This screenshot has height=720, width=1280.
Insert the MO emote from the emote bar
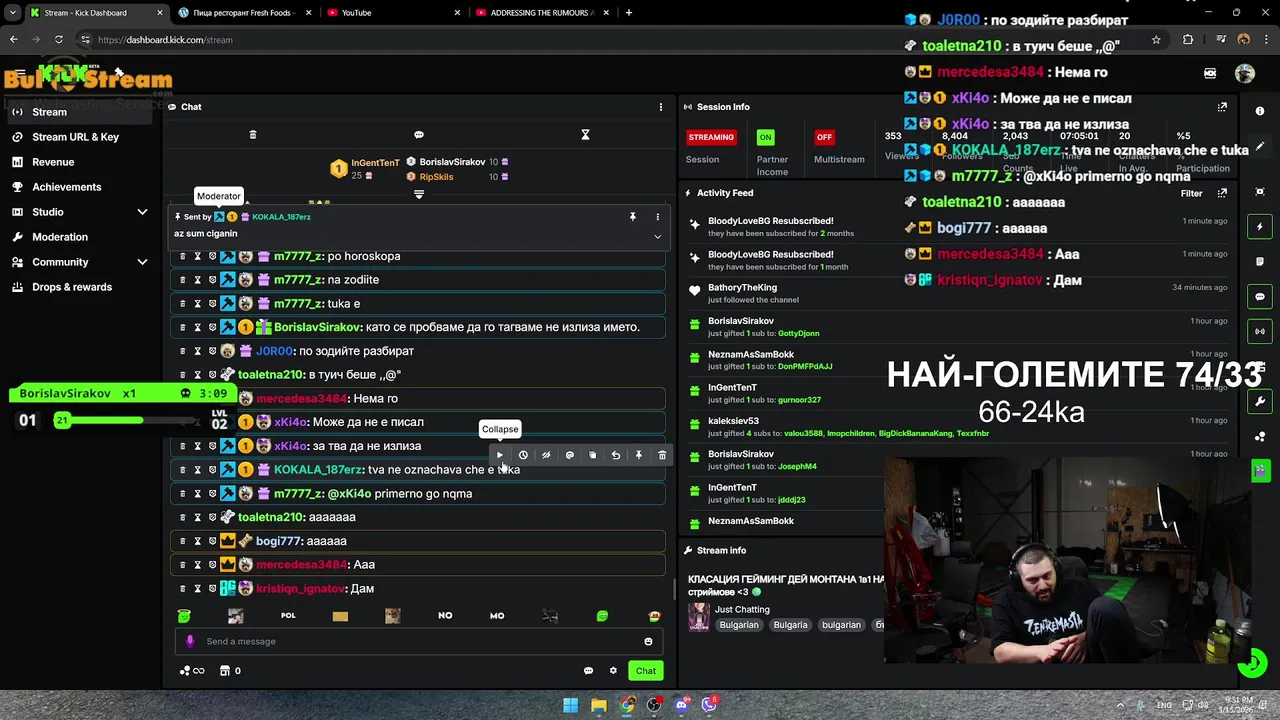497,616
